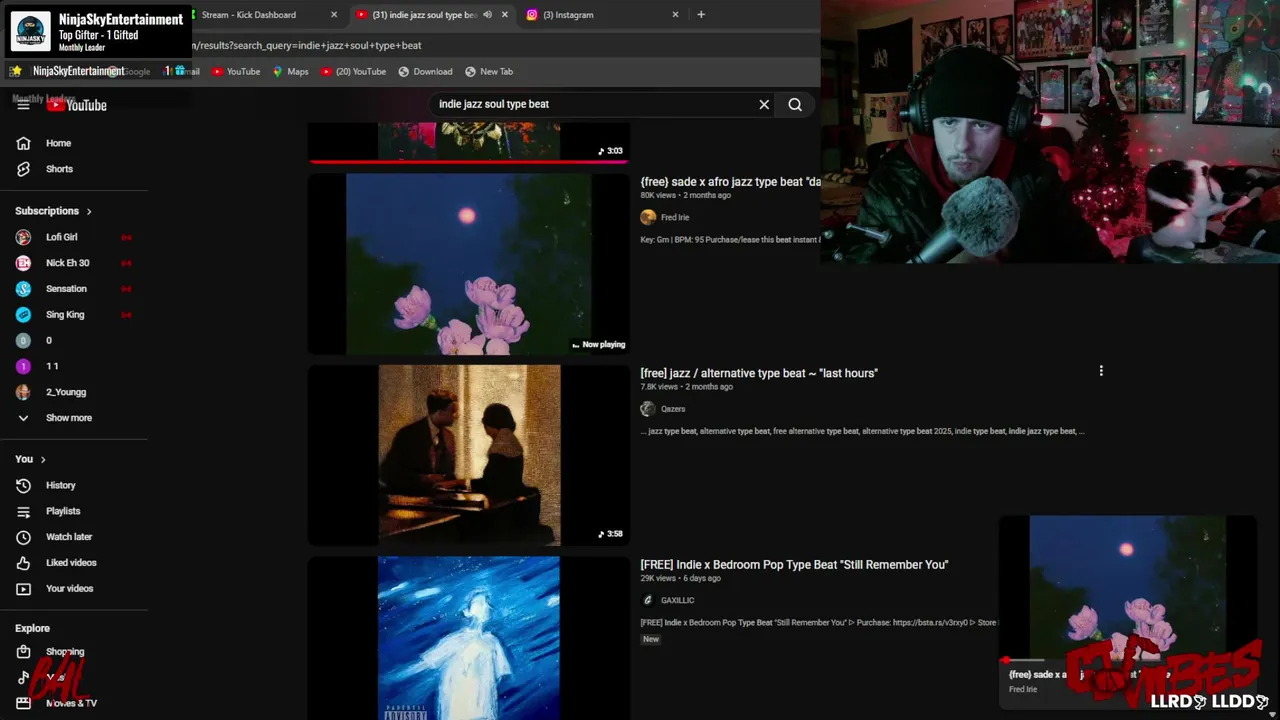1280x720 pixels.
Task: Mute the YouTube tab audio icon
Action: click(x=487, y=15)
